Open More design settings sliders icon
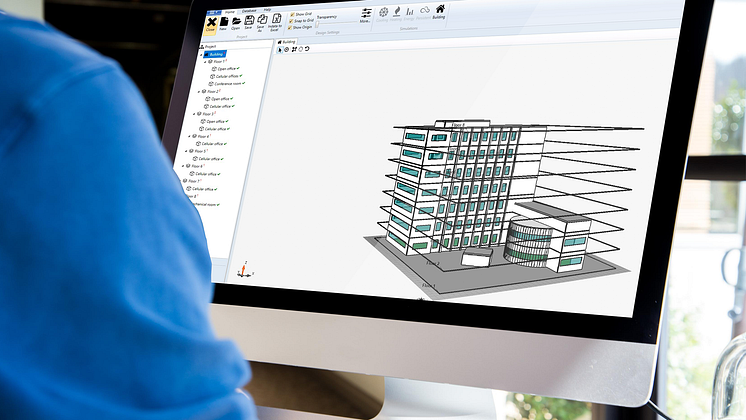The image size is (746, 420). pos(366,15)
